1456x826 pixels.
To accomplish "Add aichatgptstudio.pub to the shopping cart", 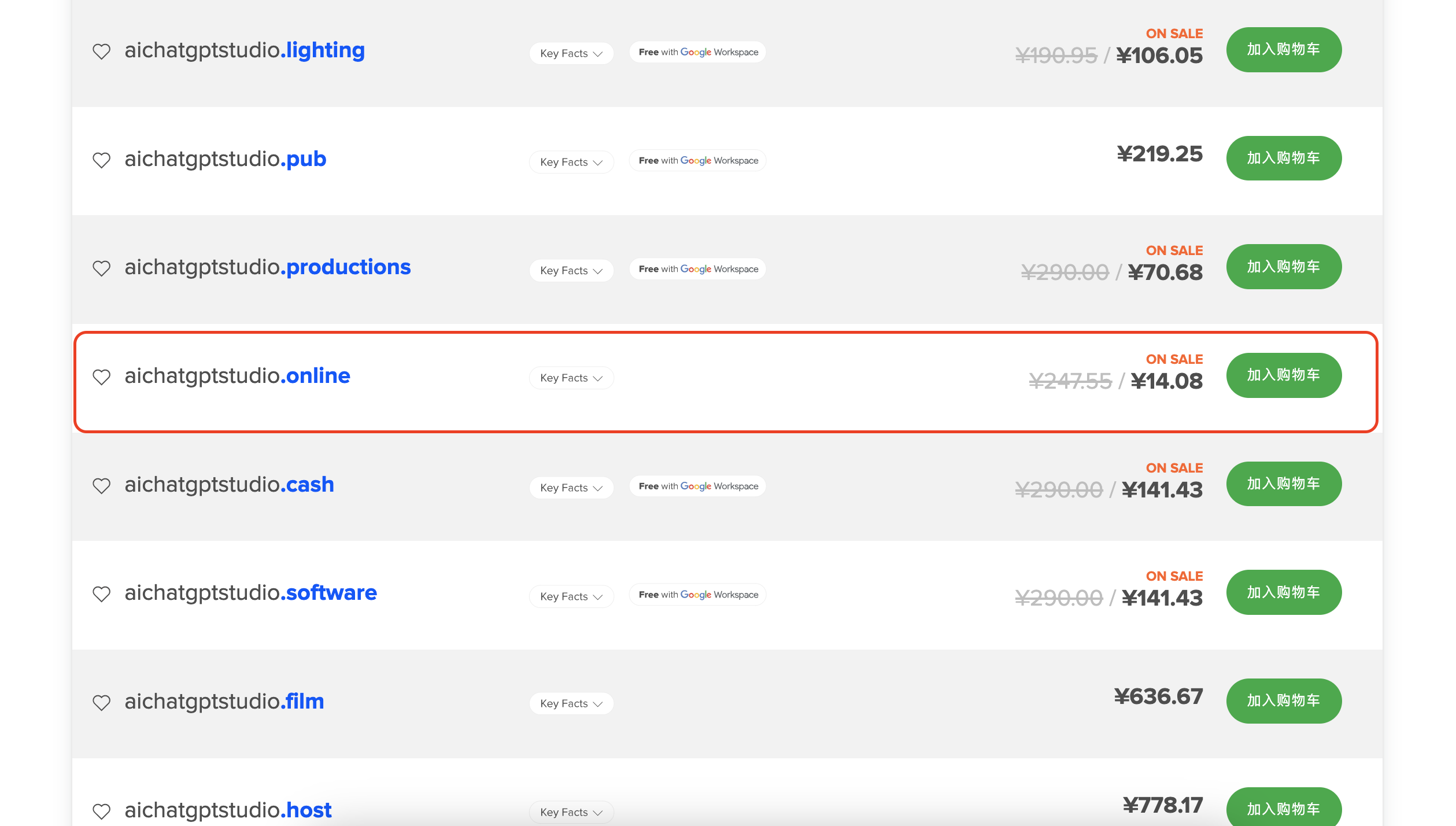I will tap(1283, 158).
